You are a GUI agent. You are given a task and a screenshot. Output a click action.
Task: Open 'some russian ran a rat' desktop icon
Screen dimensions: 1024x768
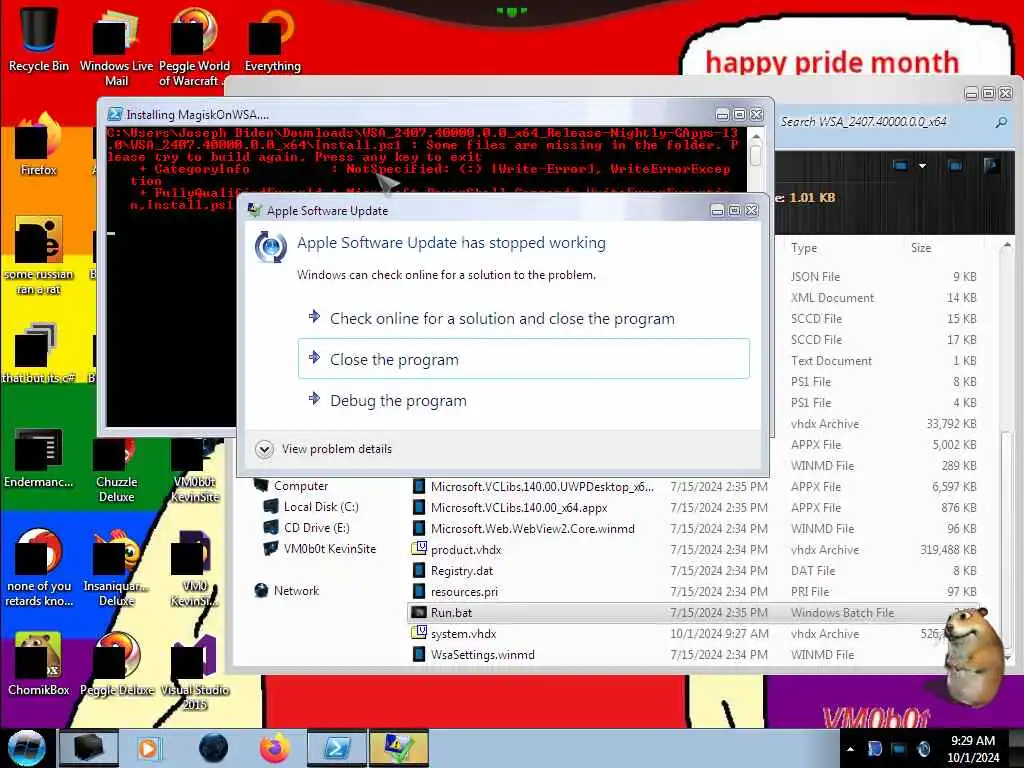[x=39, y=256]
